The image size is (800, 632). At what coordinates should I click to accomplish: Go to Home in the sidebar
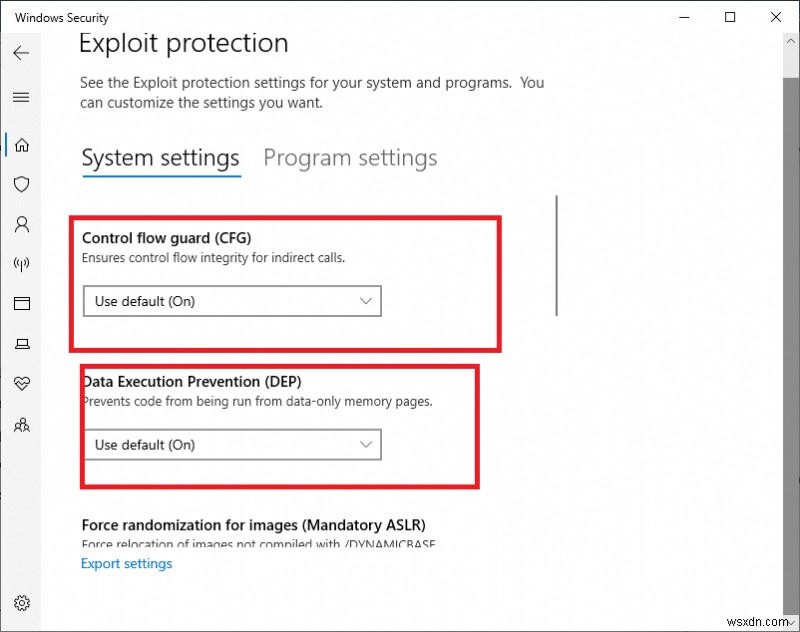coord(21,145)
